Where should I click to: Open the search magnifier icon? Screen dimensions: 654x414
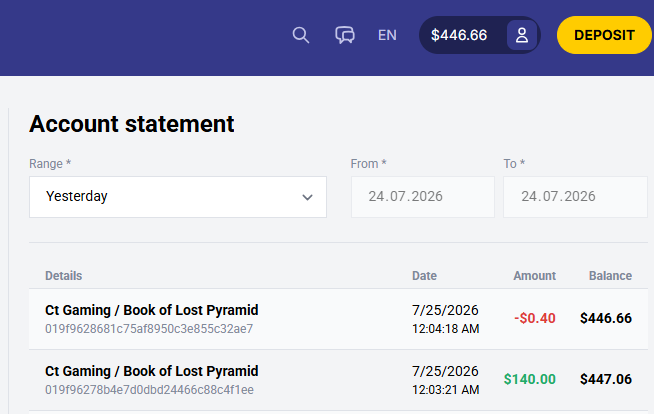pos(301,35)
